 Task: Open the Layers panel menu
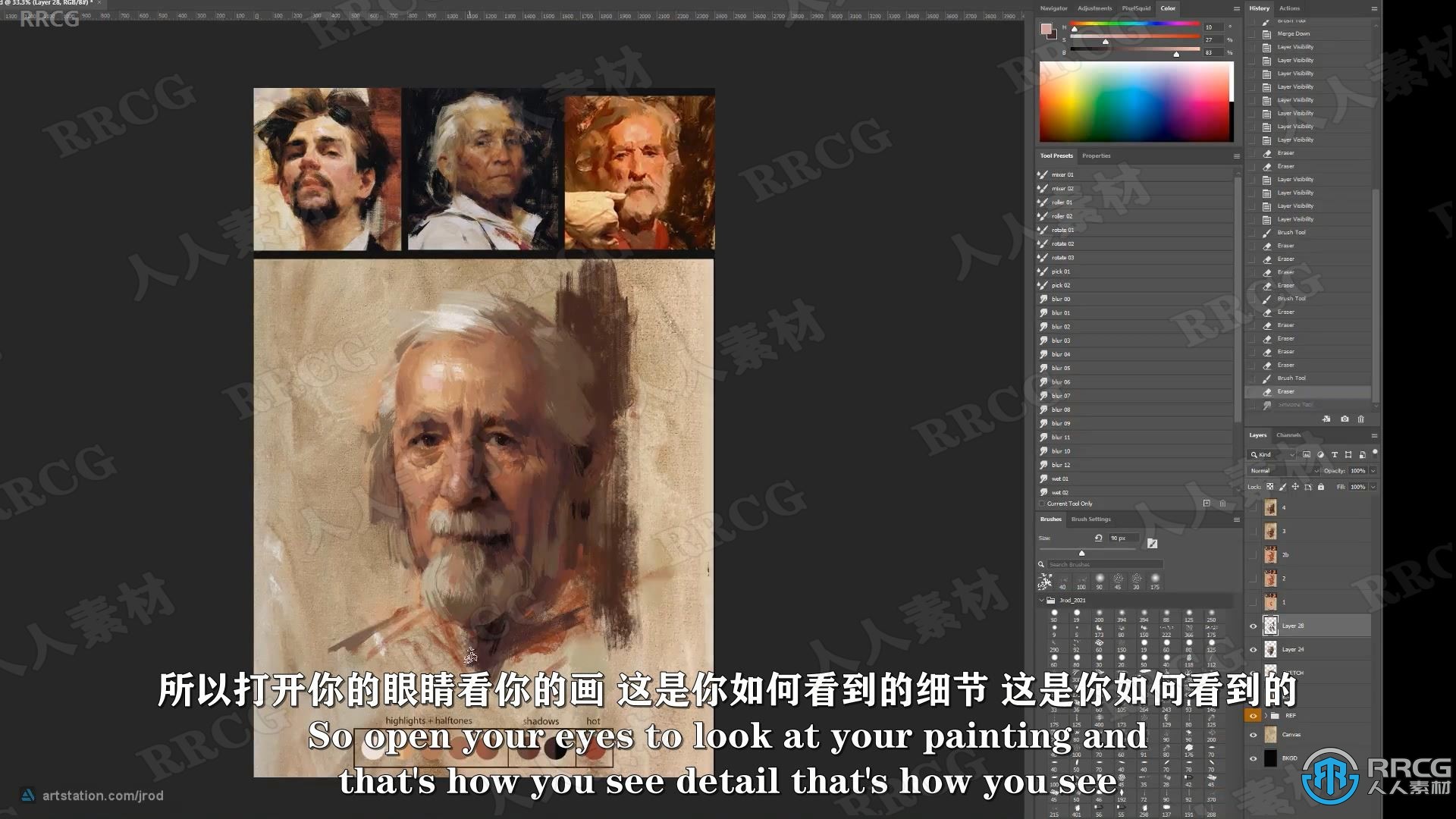[1374, 436]
